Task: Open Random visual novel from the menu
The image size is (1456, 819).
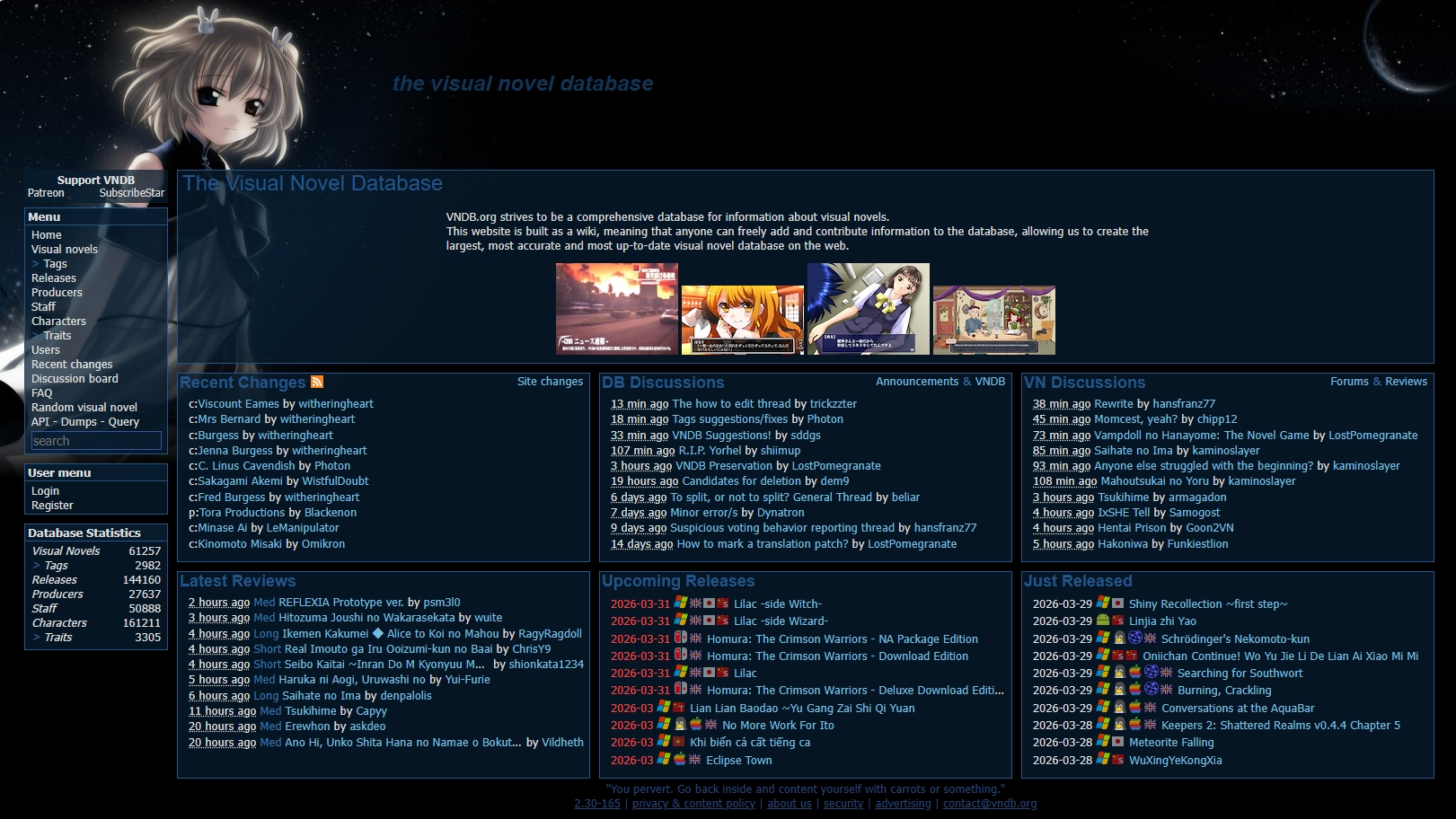Action: [x=84, y=408]
